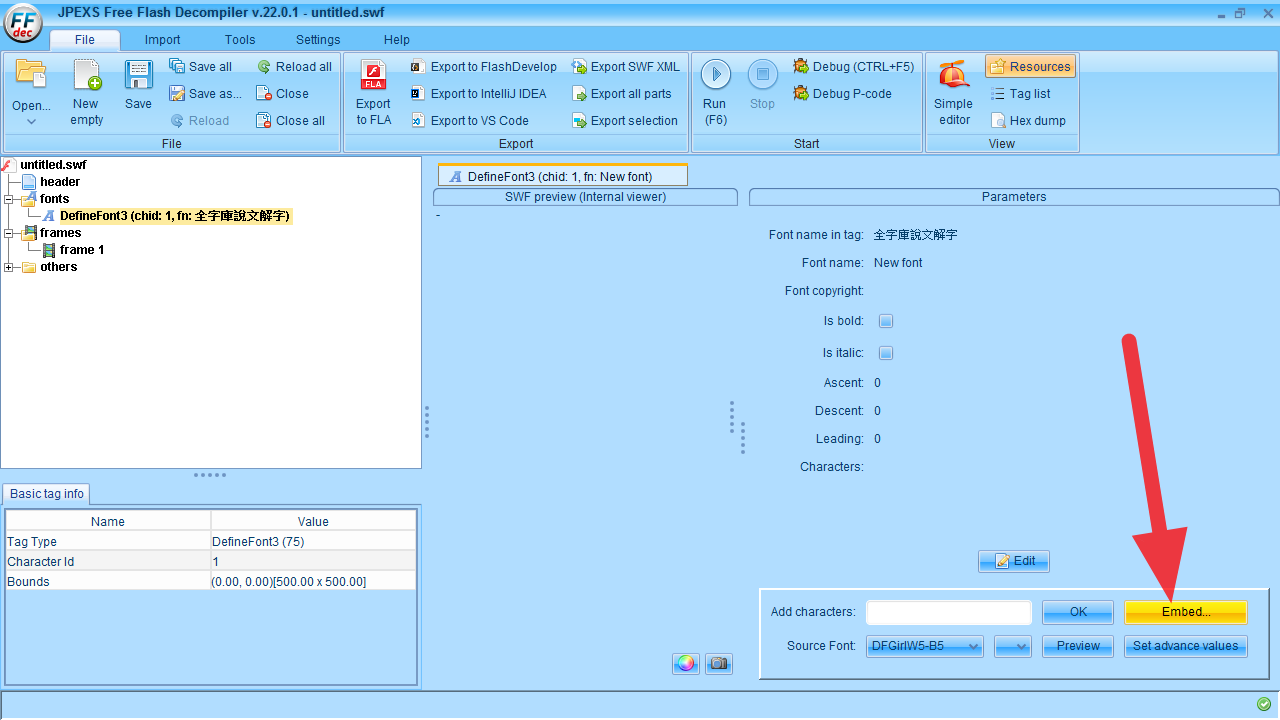This screenshot has width=1280, height=720.
Task: Run the SWF (F6)
Action: [715, 92]
